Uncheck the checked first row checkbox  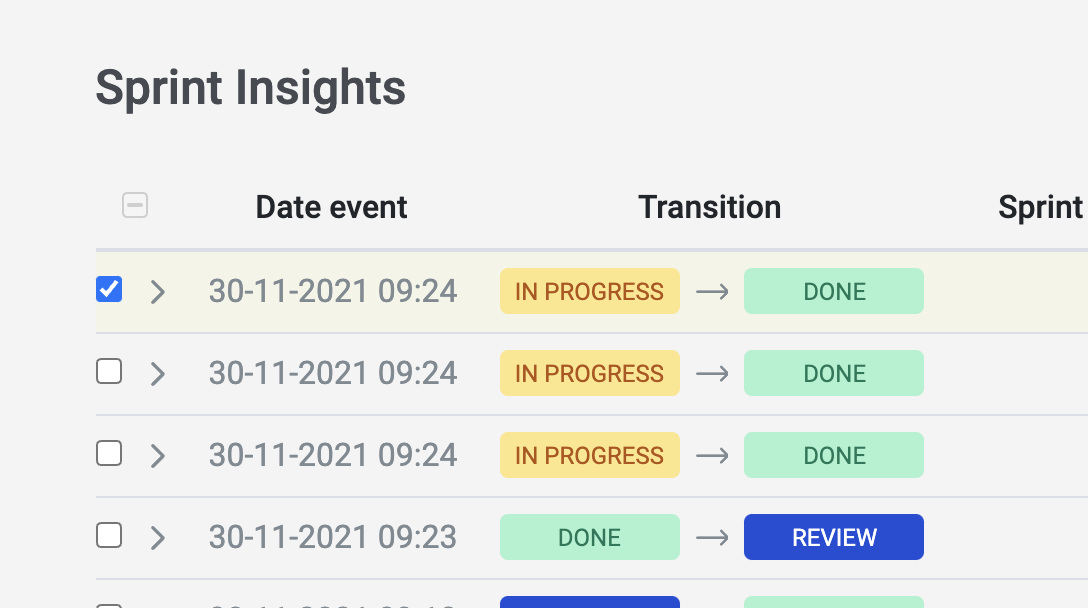click(x=109, y=290)
